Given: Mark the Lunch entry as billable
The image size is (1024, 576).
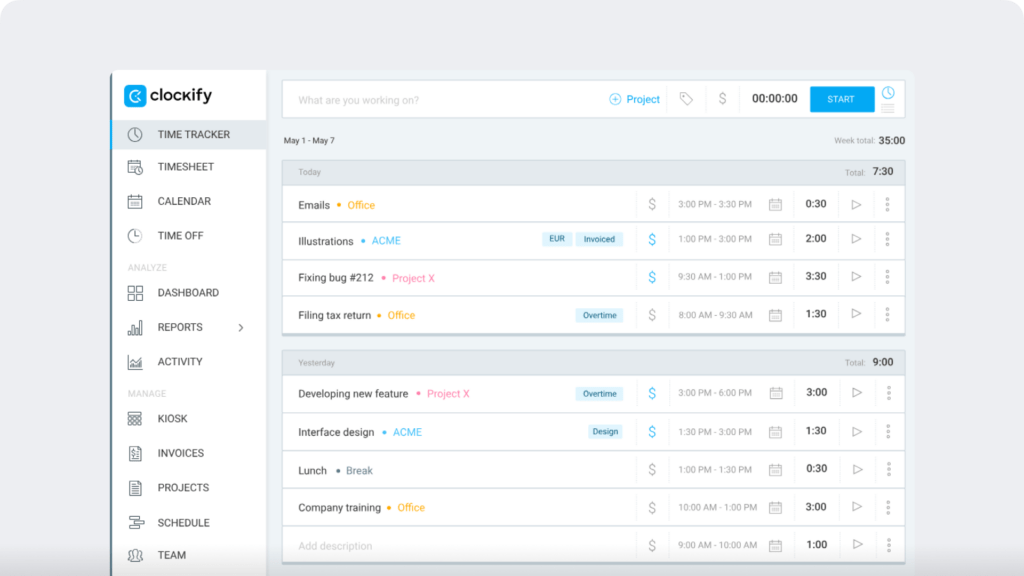Looking at the screenshot, I should (x=652, y=468).
